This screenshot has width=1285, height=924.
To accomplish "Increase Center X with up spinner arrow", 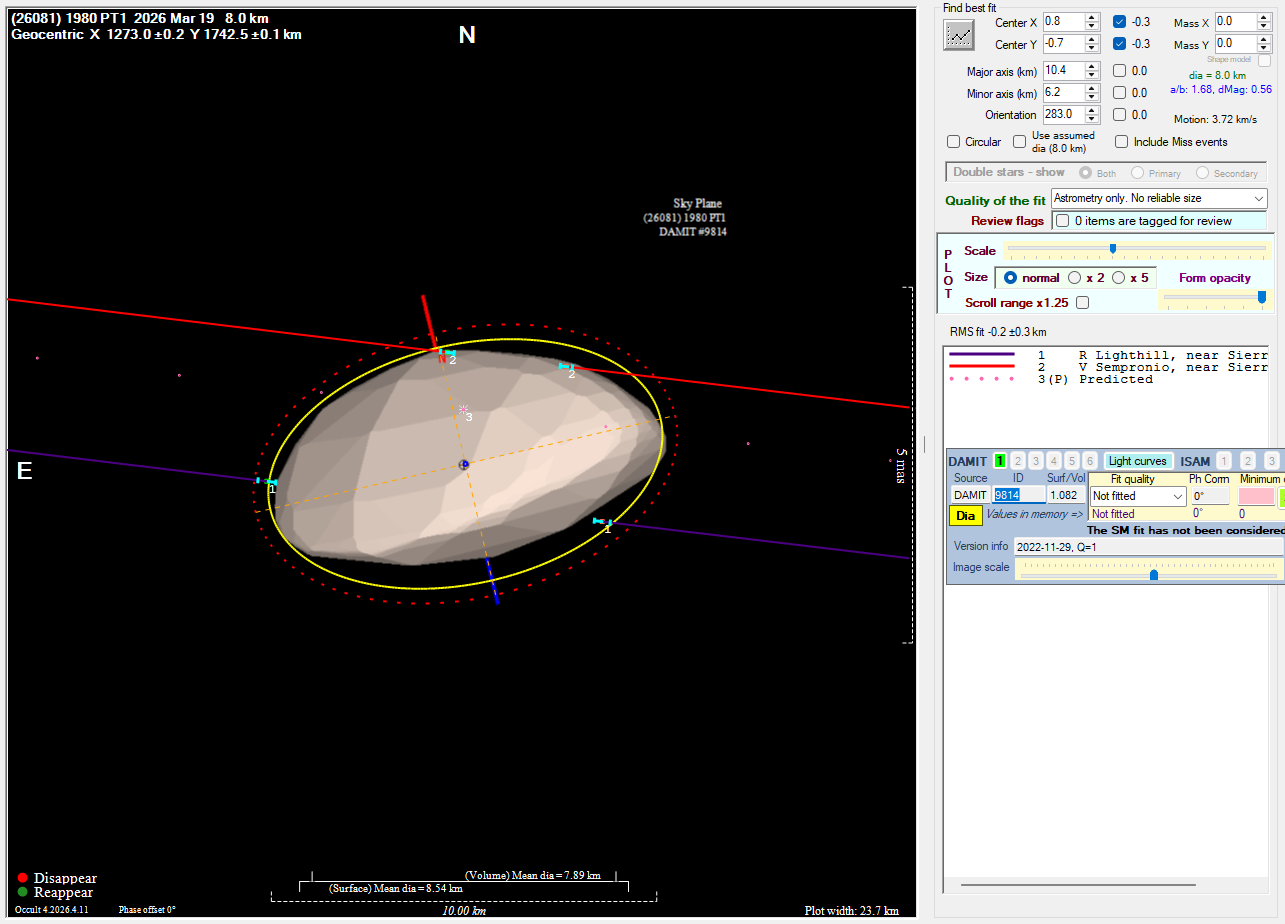I will [1092, 18].
